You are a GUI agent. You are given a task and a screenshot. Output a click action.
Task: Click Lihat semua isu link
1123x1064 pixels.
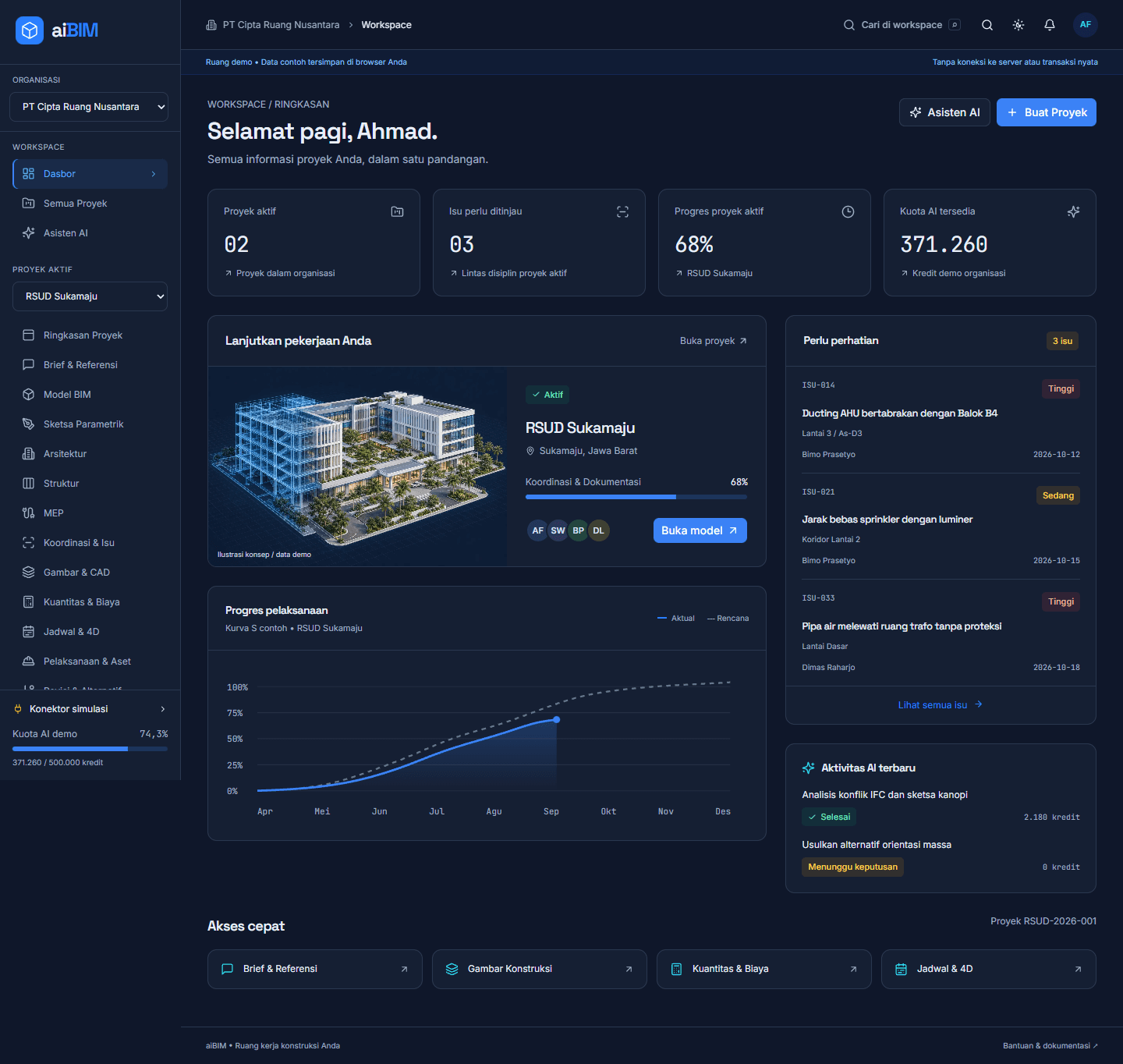coord(941,705)
